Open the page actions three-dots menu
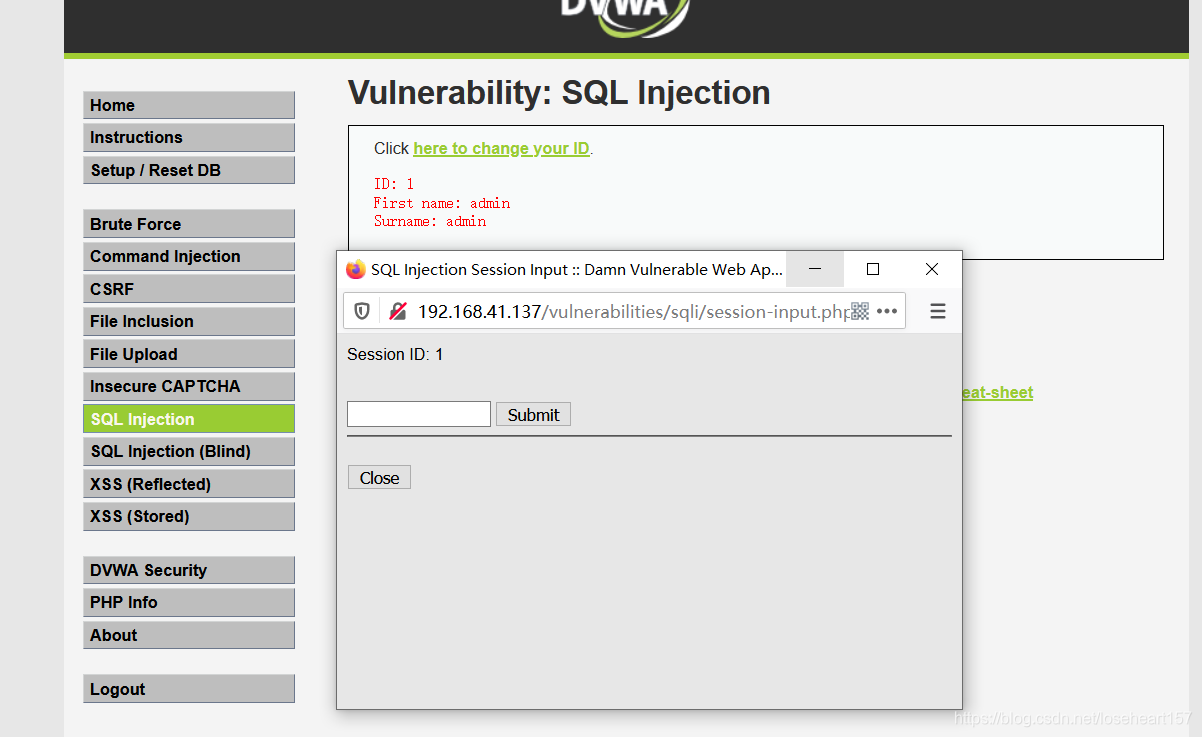Viewport: 1202px width, 737px height. coord(887,311)
